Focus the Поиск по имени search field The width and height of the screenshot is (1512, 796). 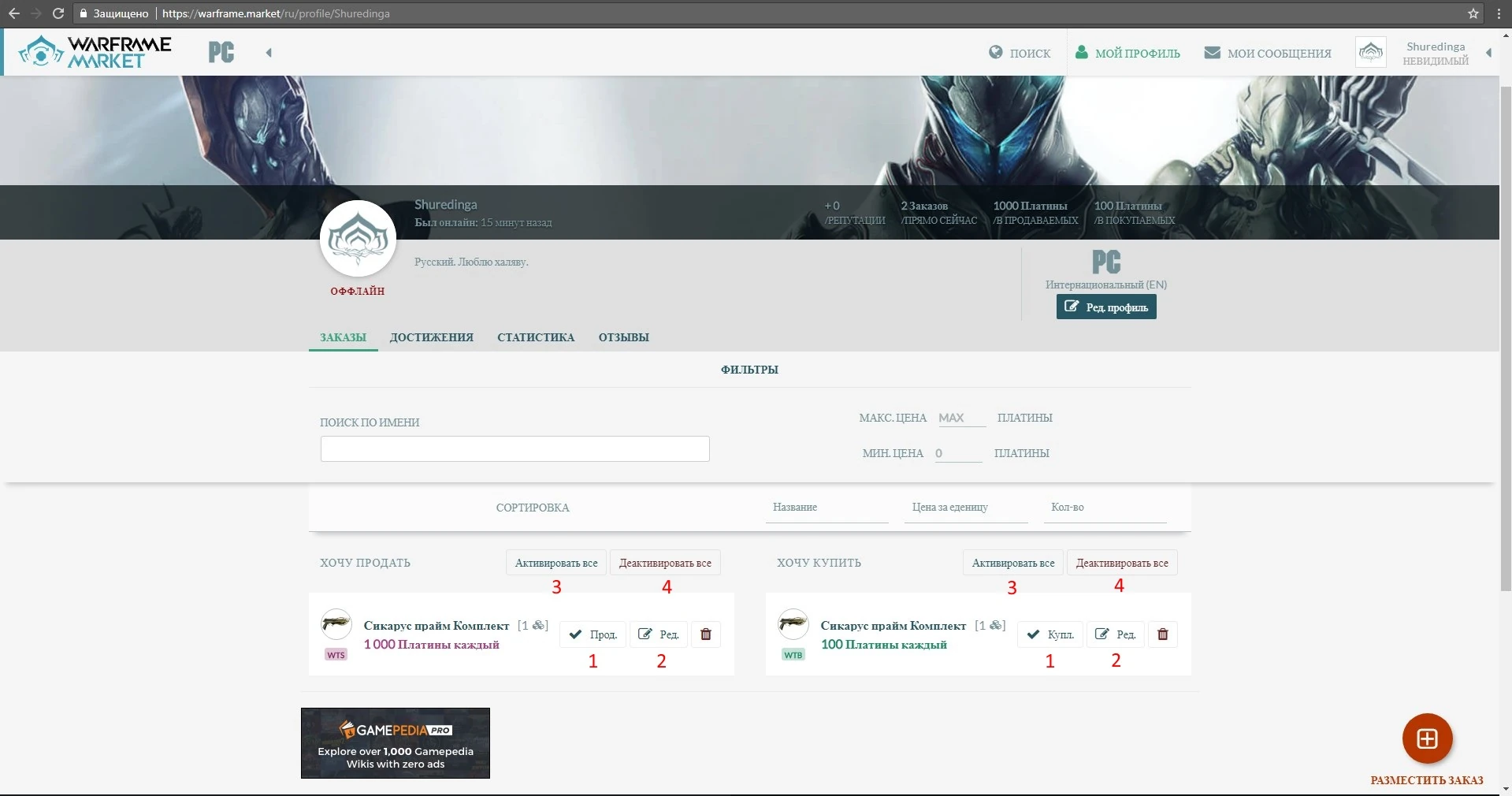[515, 448]
